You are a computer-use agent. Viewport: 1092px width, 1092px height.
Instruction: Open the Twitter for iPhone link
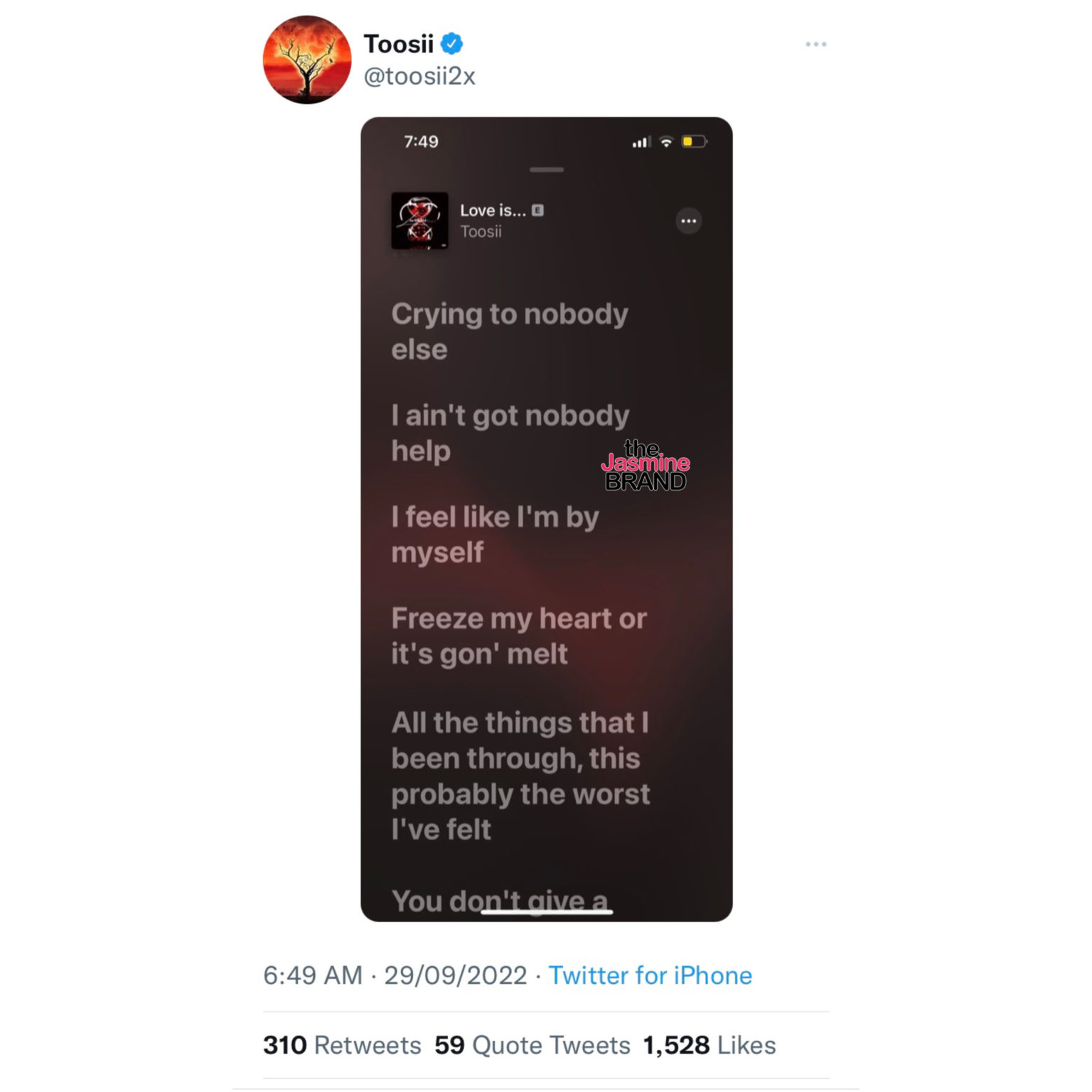pos(650,975)
